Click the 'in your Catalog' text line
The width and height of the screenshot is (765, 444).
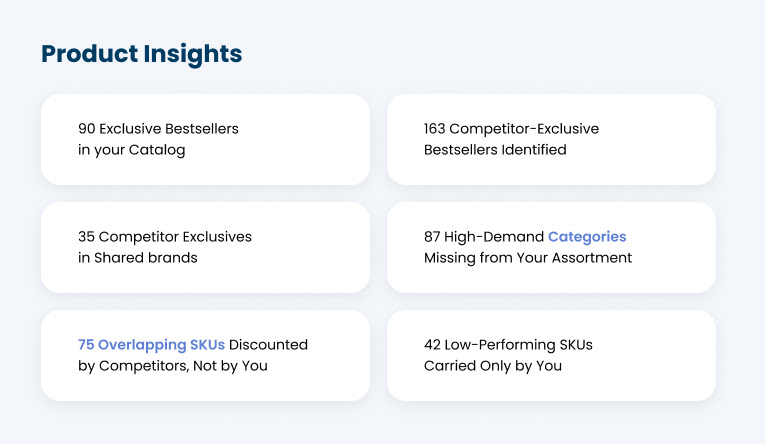pyautogui.click(x=131, y=150)
